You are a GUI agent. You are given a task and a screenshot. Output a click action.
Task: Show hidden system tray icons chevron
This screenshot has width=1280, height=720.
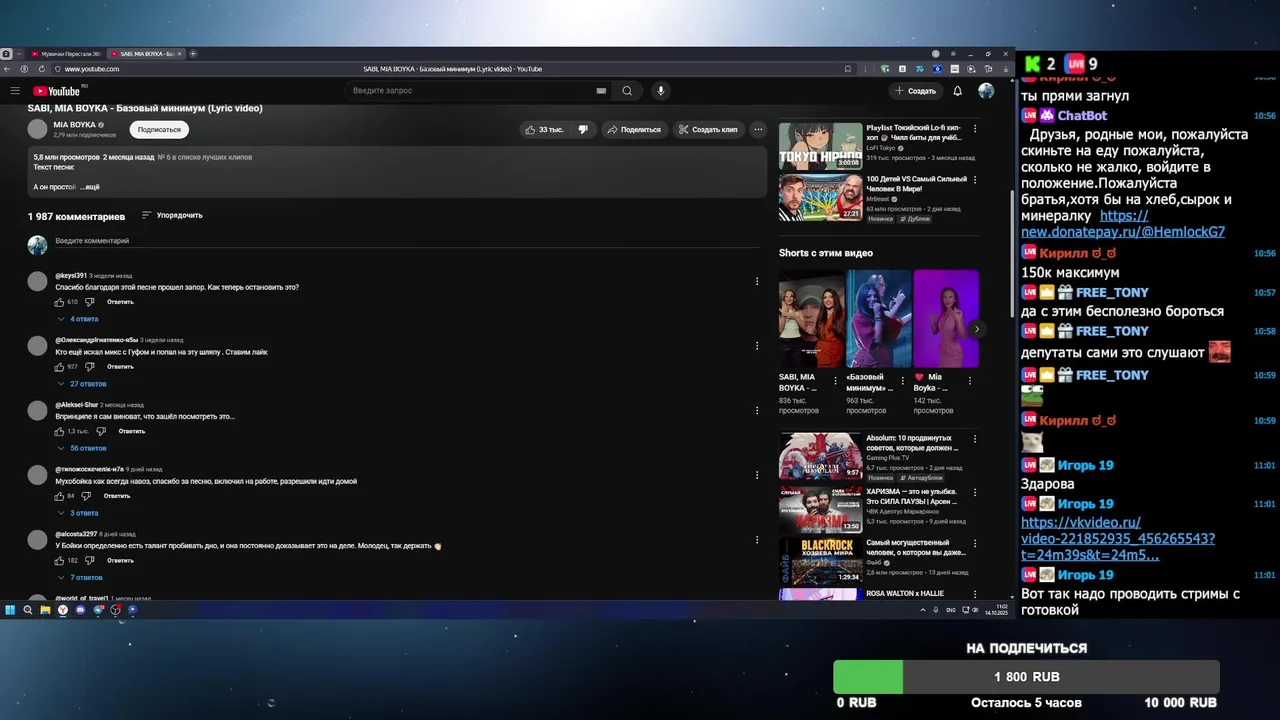(x=923, y=610)
